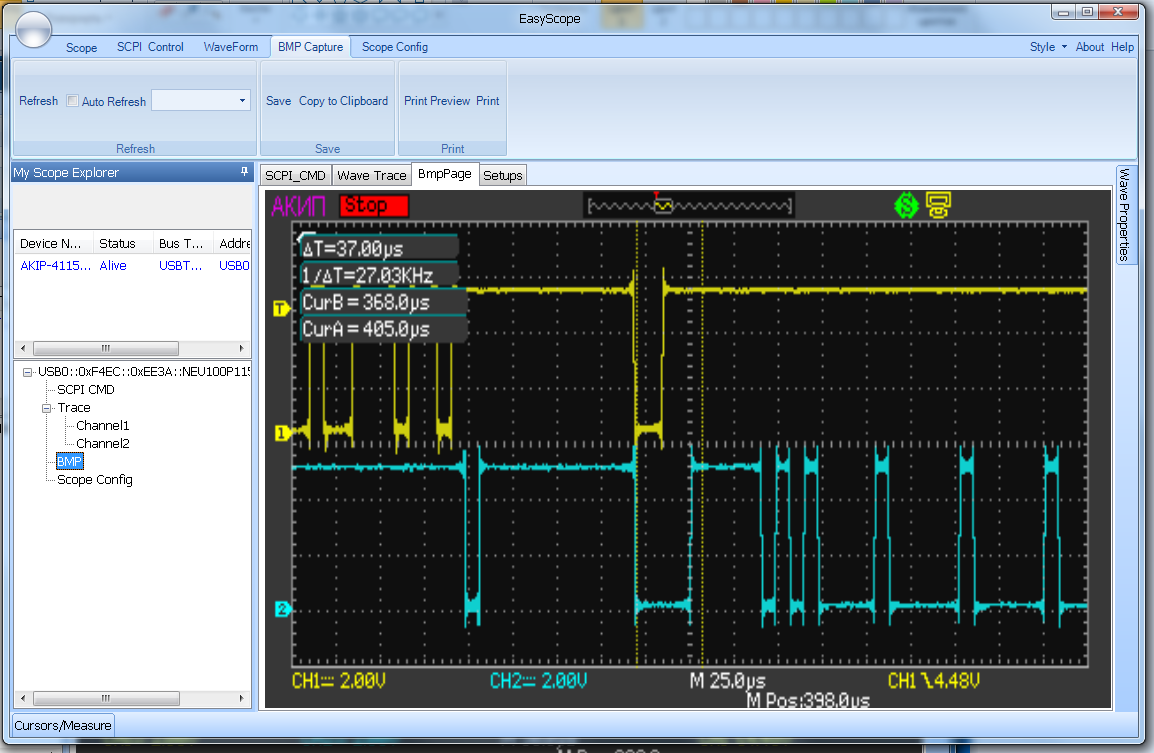Click the yellow print/USB device icon
1154x753 pixels.
938,205
